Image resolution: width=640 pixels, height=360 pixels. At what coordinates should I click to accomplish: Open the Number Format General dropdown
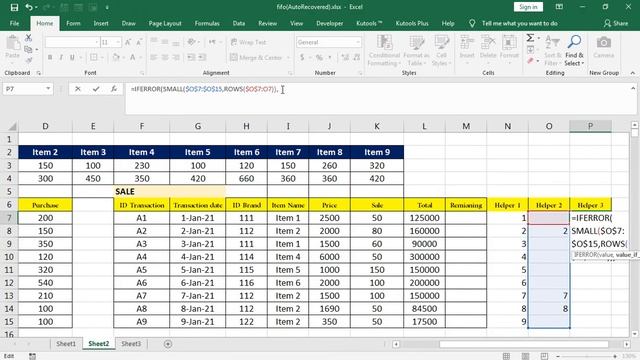point(358,42)
